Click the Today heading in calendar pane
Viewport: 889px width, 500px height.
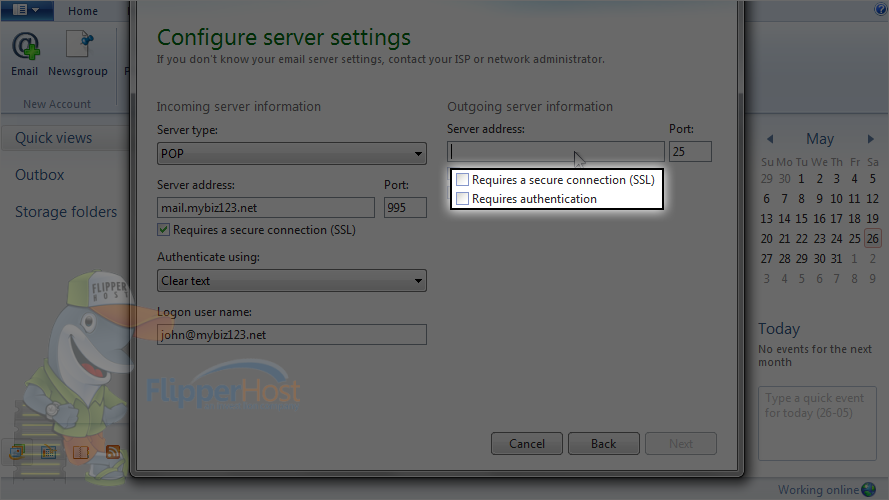[x=779, y=329]
